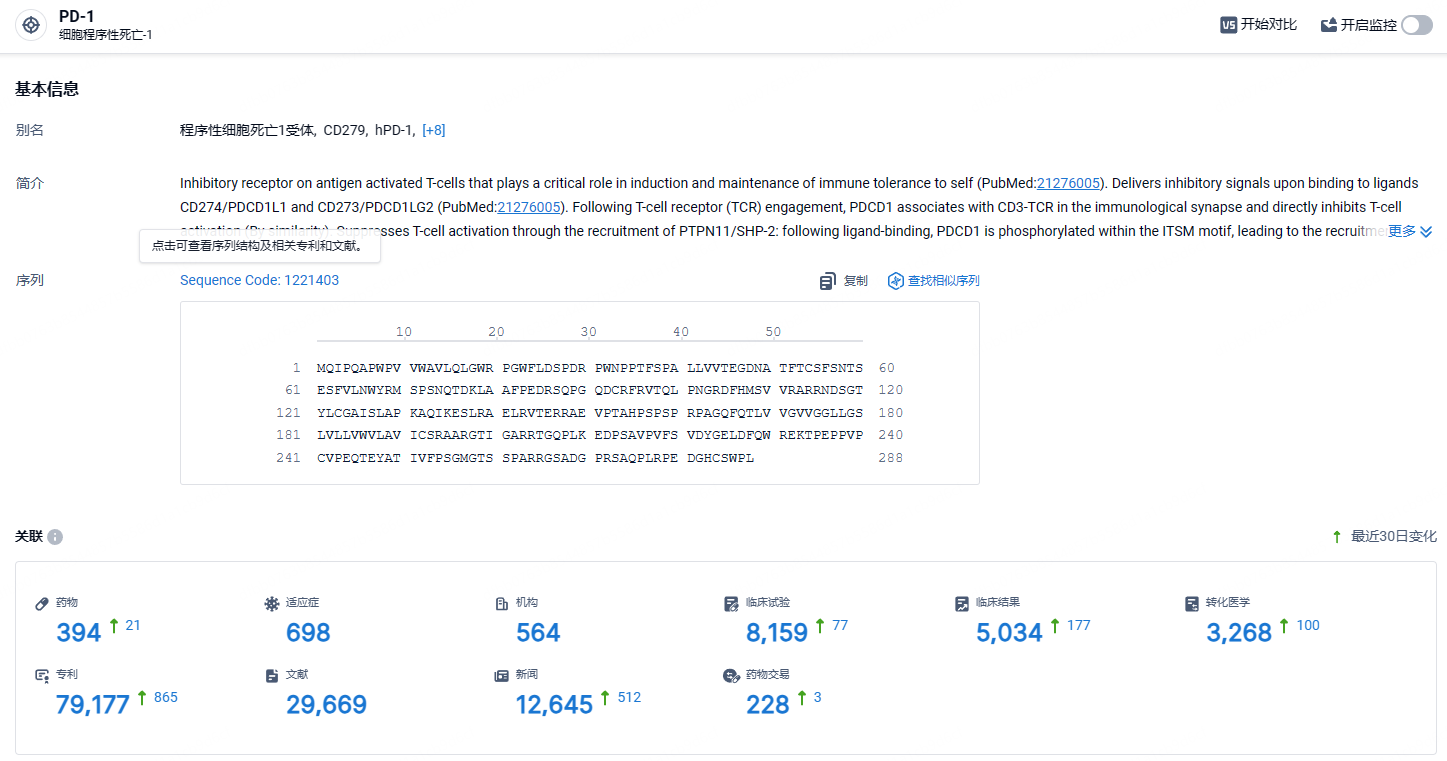Open the 转化医学 count 3,268
This screenshot has width=1447, height=761.
click(x=1239, y=632)
